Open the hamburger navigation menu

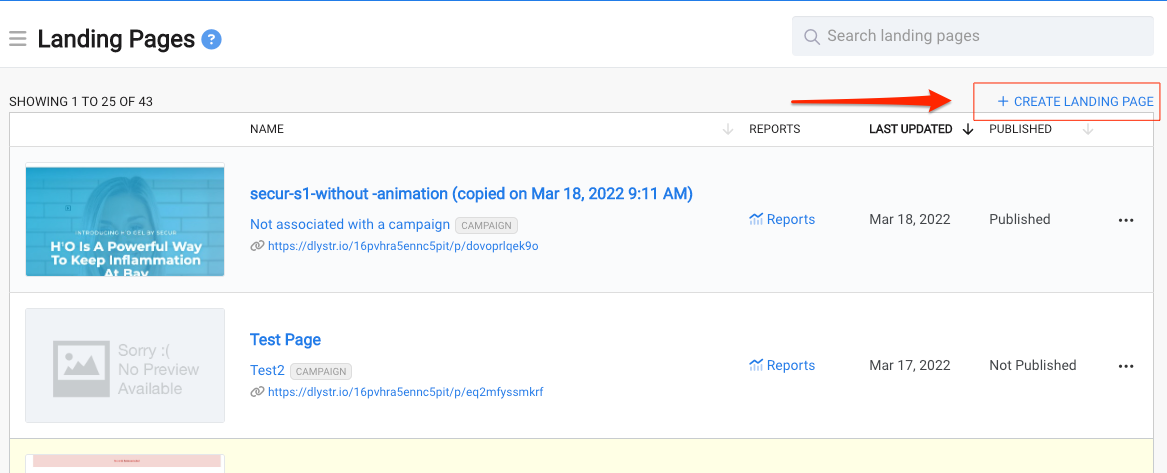point(18,38)
